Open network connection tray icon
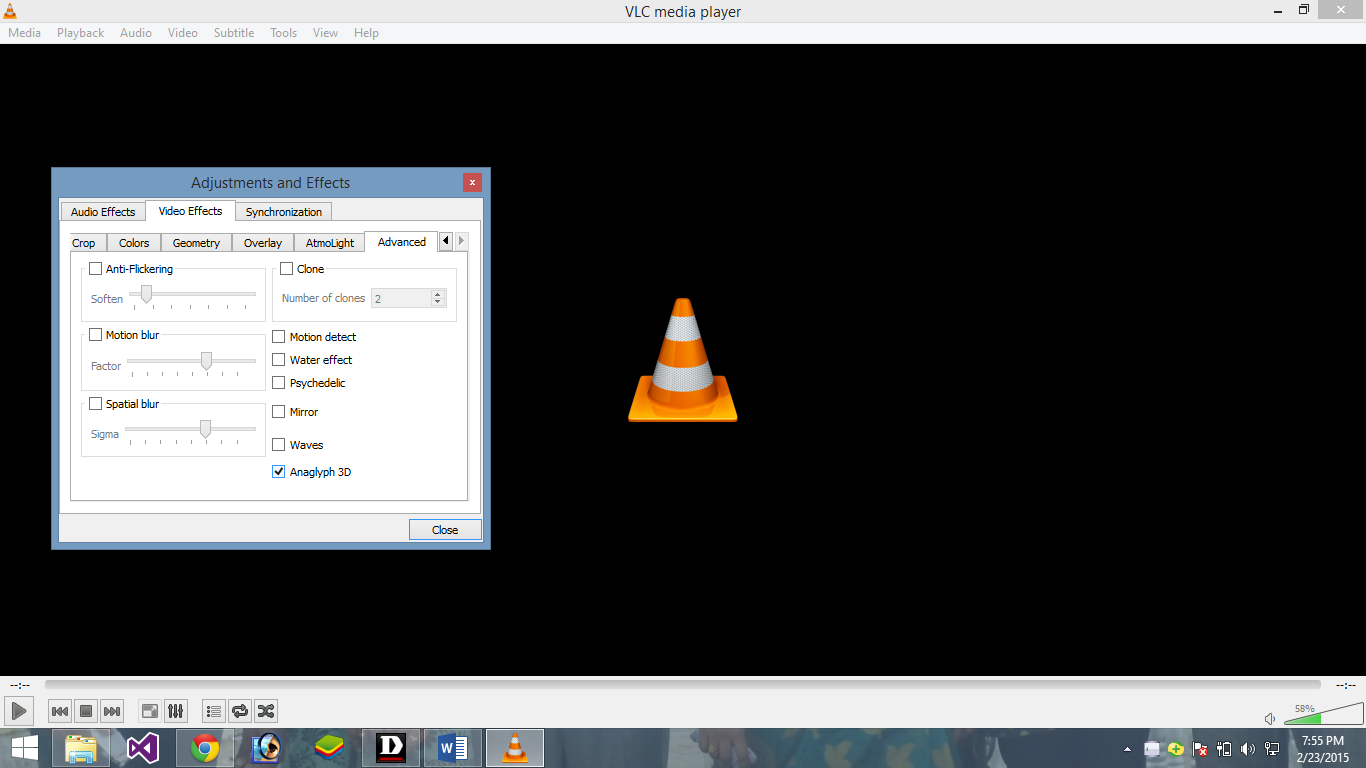Screen dimensions: 1366x768 (x=1272, y=748)
